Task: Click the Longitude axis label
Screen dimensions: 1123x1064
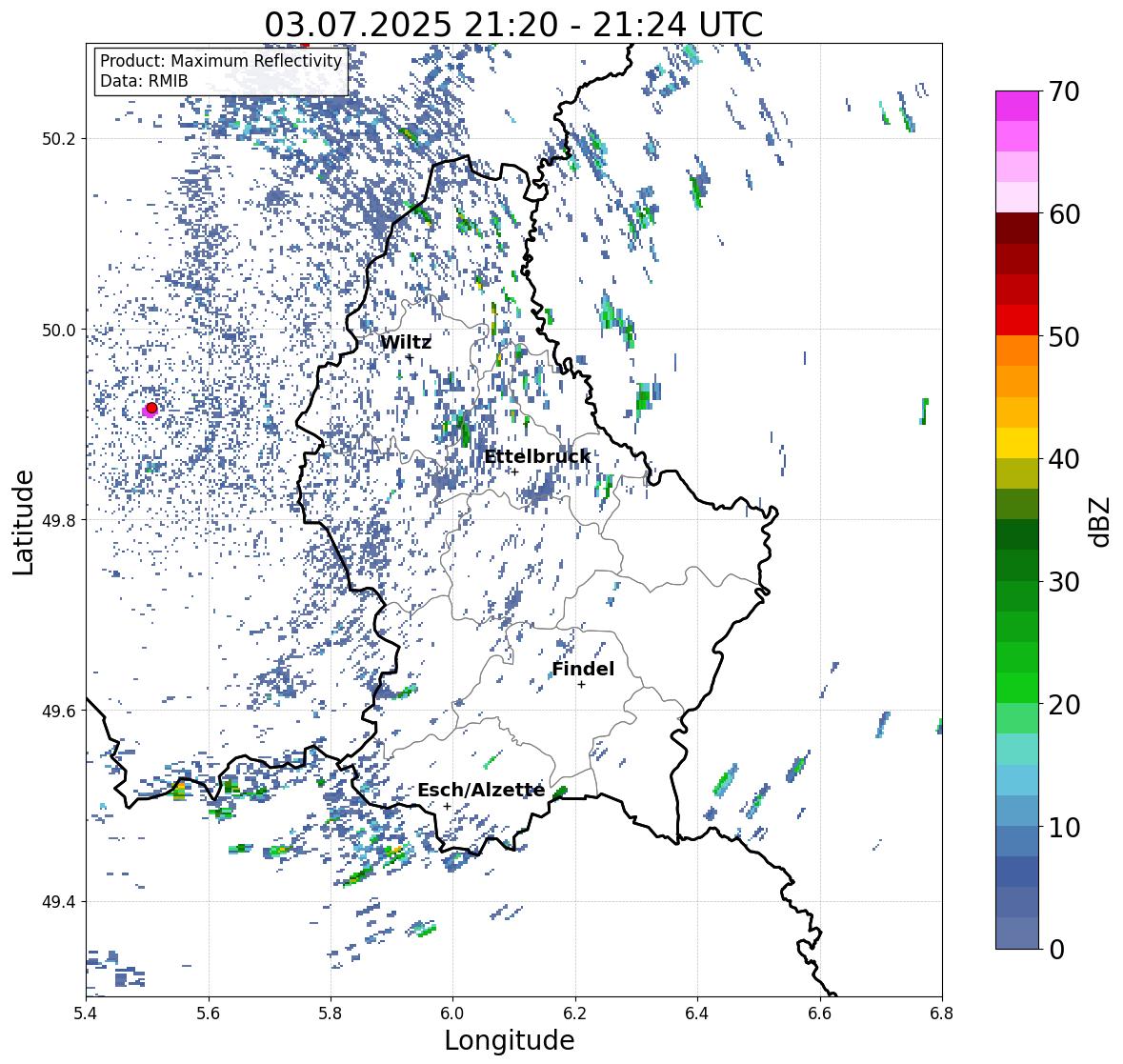Action: (x=510, y=1040)
